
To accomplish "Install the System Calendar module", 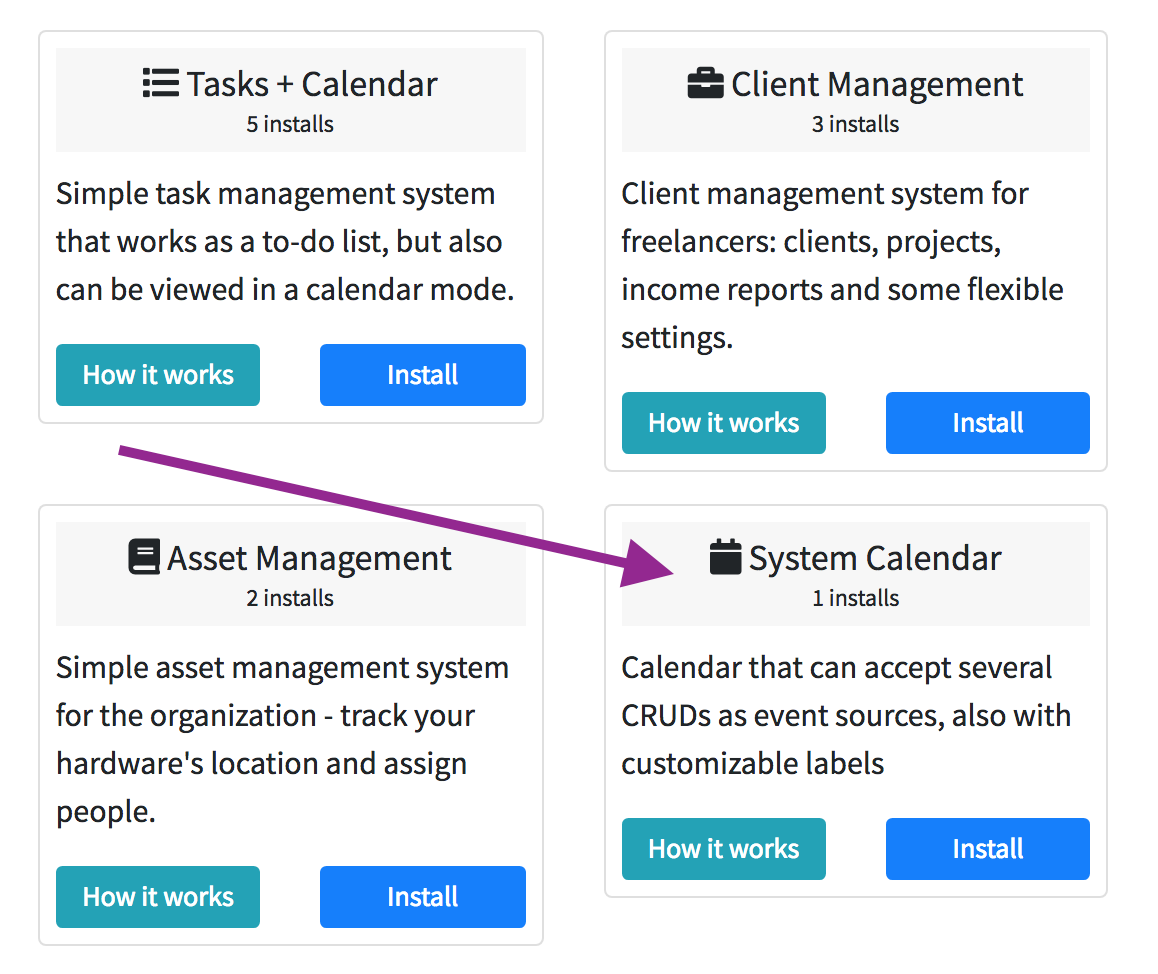I will (987, 849).
